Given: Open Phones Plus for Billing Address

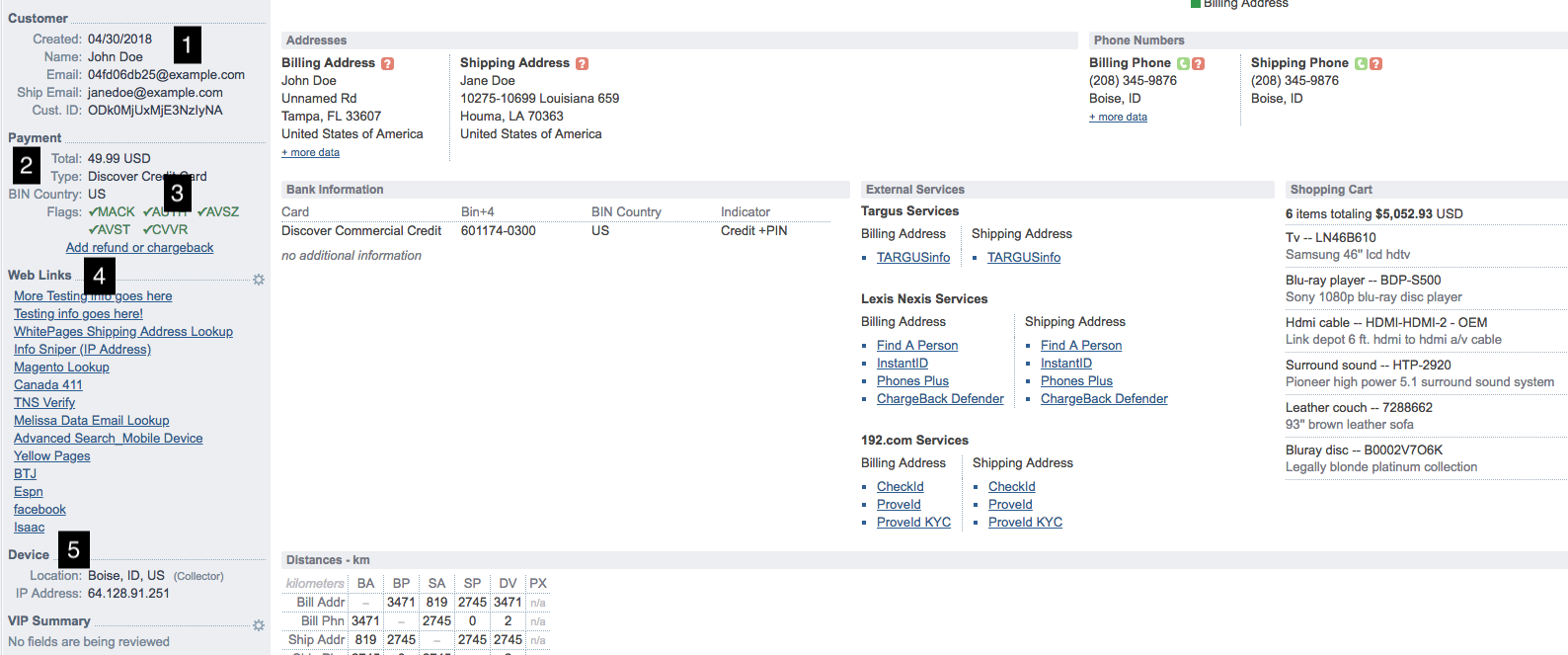Looking at the screenshot, I should coord(912,381).
